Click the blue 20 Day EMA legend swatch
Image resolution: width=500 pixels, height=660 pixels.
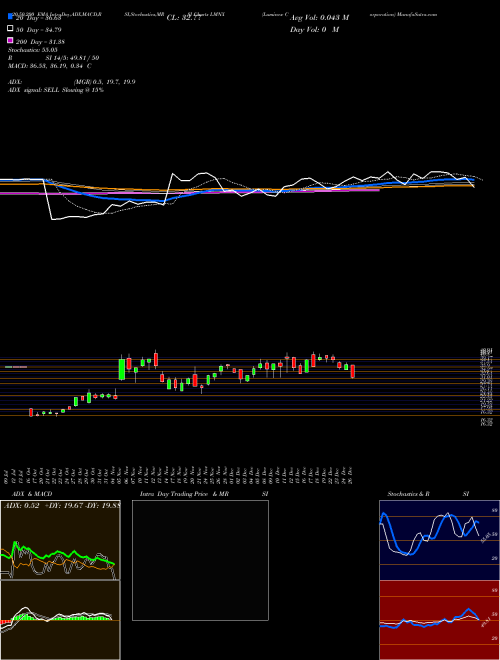coord(10,17)
